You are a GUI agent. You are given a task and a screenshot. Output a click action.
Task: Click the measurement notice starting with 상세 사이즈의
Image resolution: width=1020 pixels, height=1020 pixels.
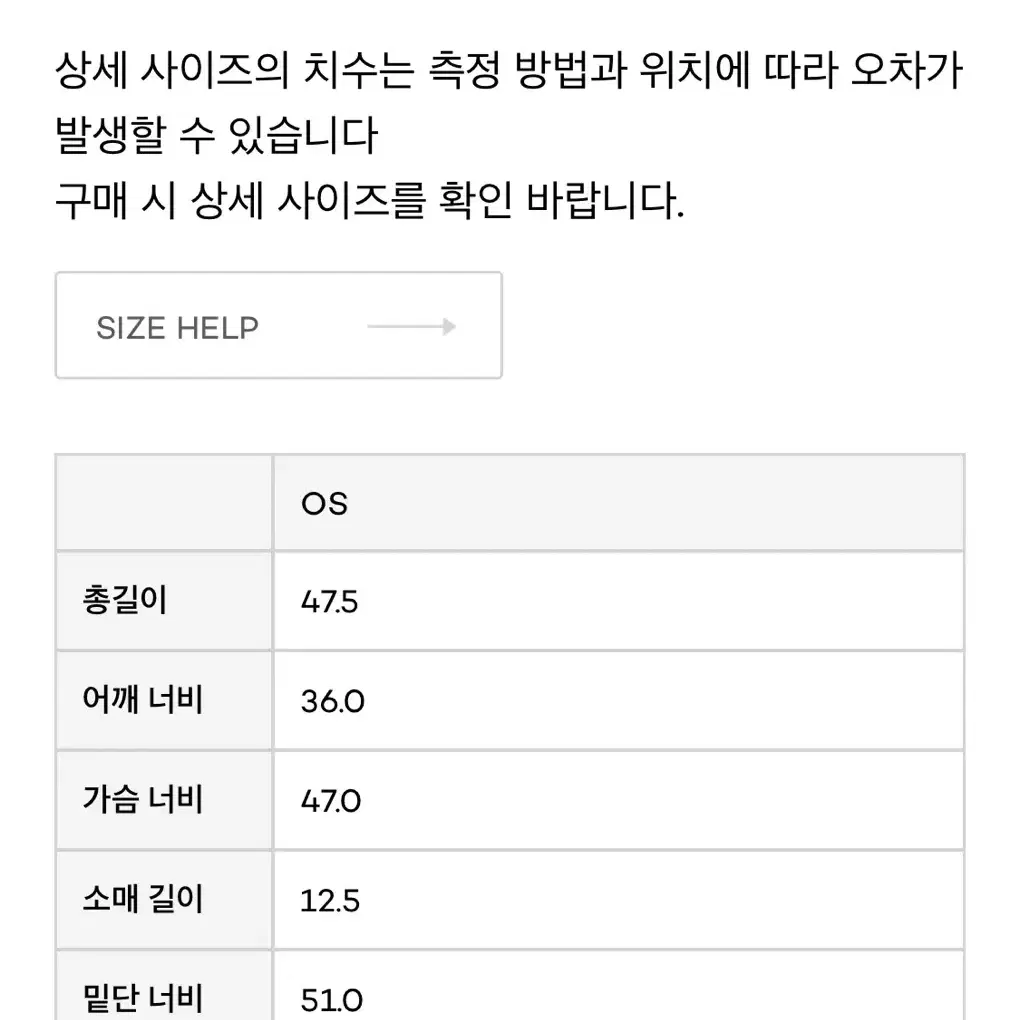click(509, 102)
